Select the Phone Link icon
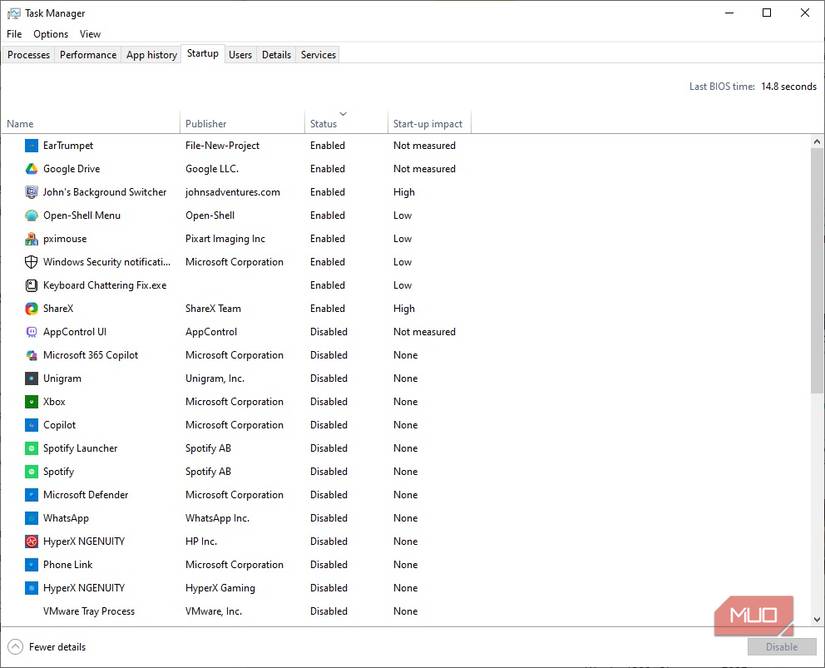Viewport: 825px width, 668px height. pyautogui.click(x=31, y=564)
